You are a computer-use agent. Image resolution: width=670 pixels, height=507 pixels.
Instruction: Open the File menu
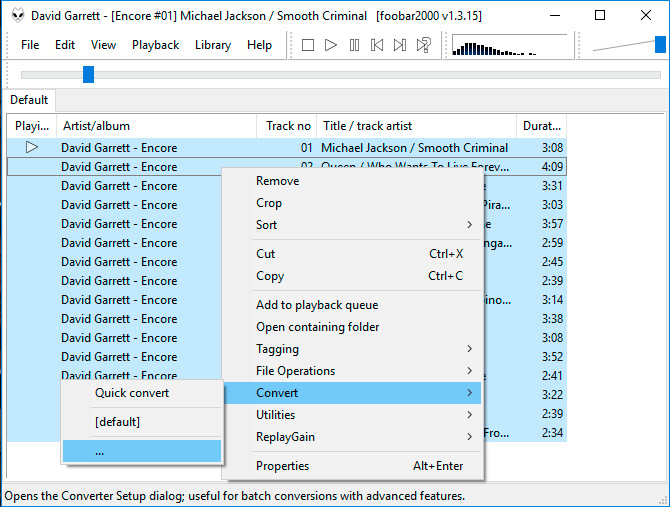30,45
